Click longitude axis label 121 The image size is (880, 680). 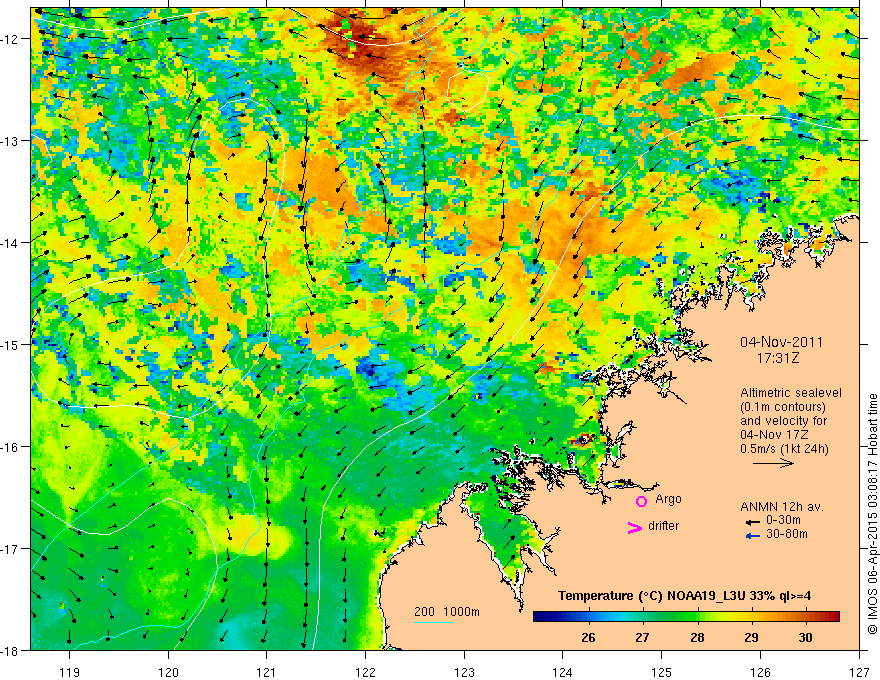tap(267, 672)
